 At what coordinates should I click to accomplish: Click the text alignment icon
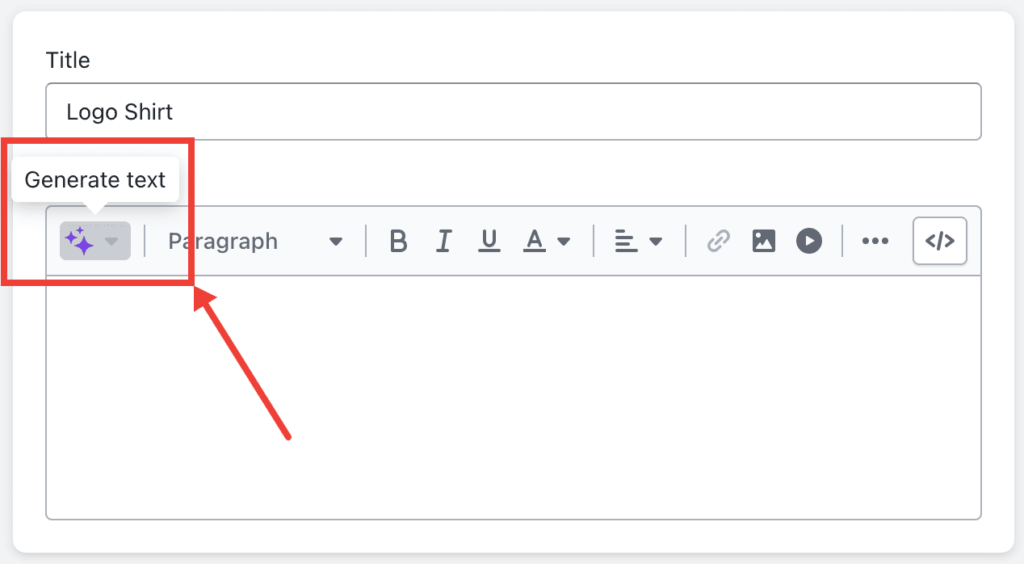pos(626,241)
